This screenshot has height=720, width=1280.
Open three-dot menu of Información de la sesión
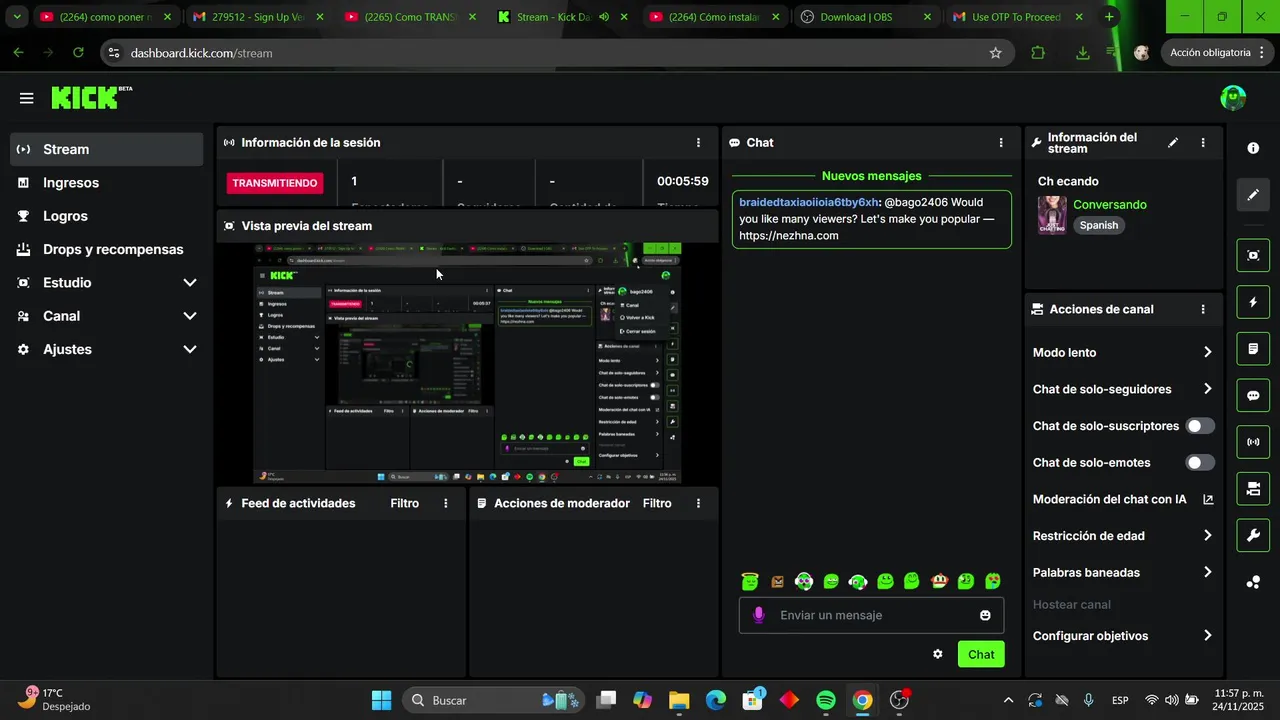click(x=698, y=143)
